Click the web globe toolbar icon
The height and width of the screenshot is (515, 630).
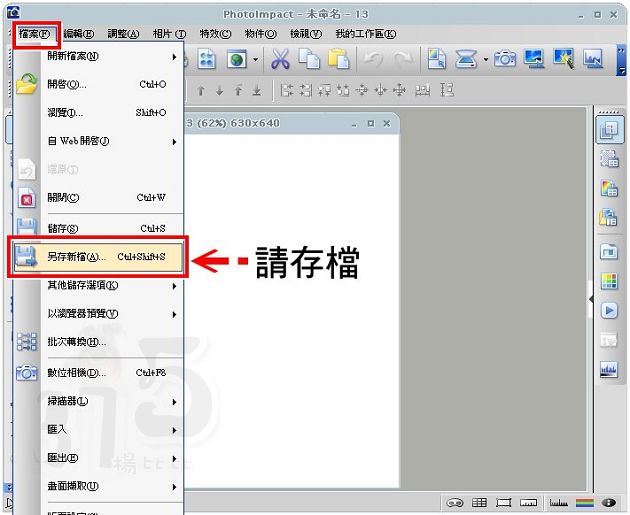tap(237, 59)
